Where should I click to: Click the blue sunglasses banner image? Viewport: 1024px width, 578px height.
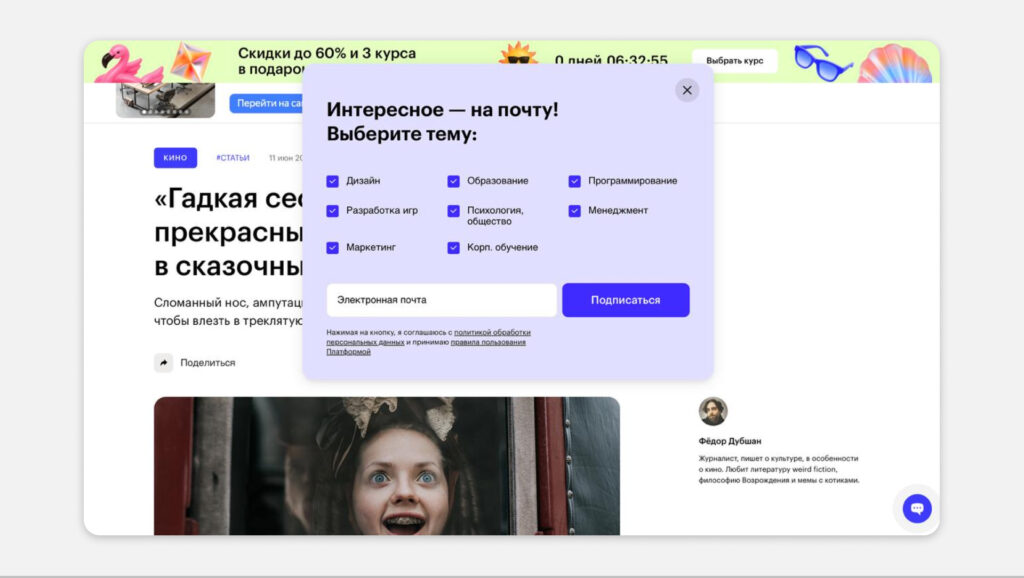pos(822,63)
